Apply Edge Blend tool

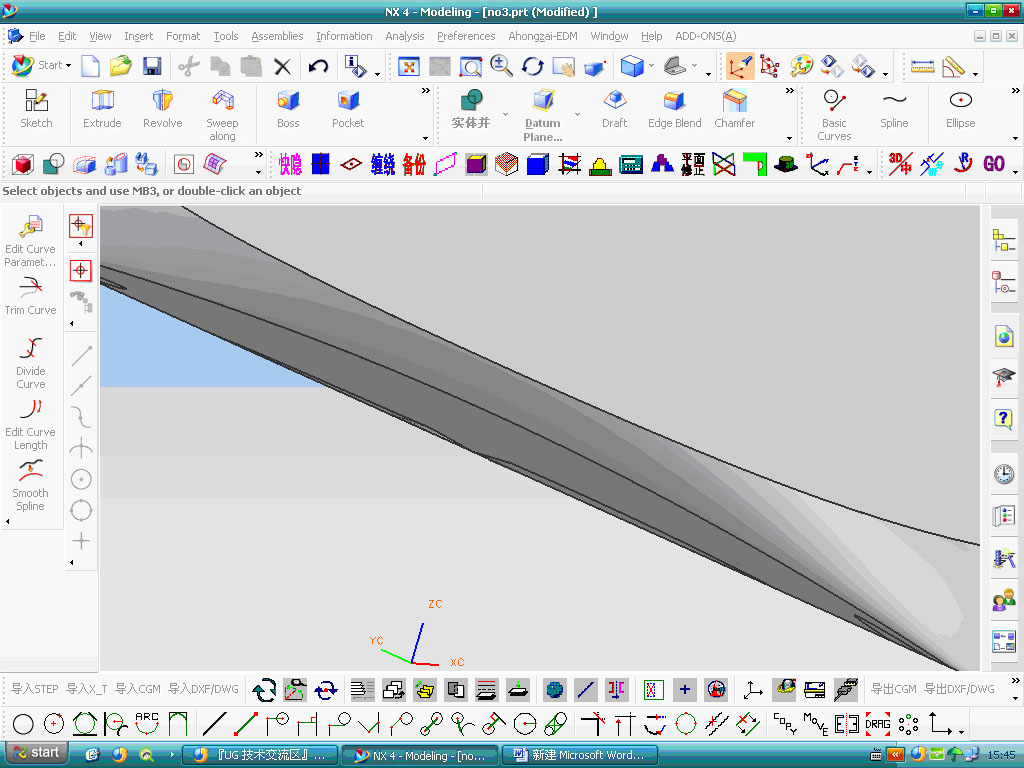(x=675, y=109)
